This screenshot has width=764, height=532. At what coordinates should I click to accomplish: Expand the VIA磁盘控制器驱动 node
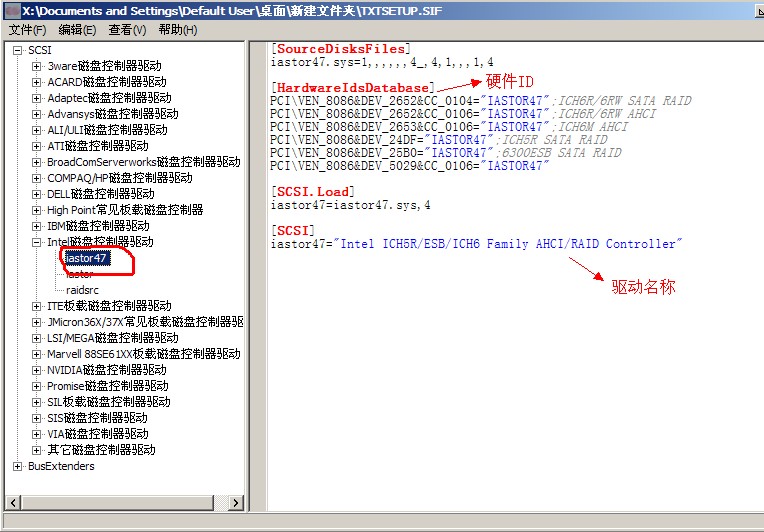click(x=37, y=434)
